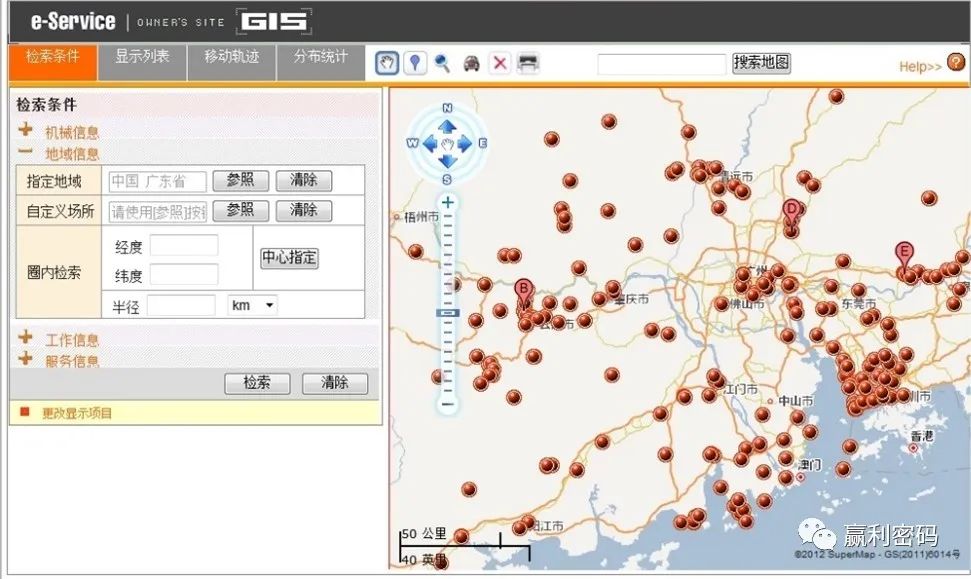Pan map north with up arrow
The width and height of the screenshot is (971, 579).
448,126
